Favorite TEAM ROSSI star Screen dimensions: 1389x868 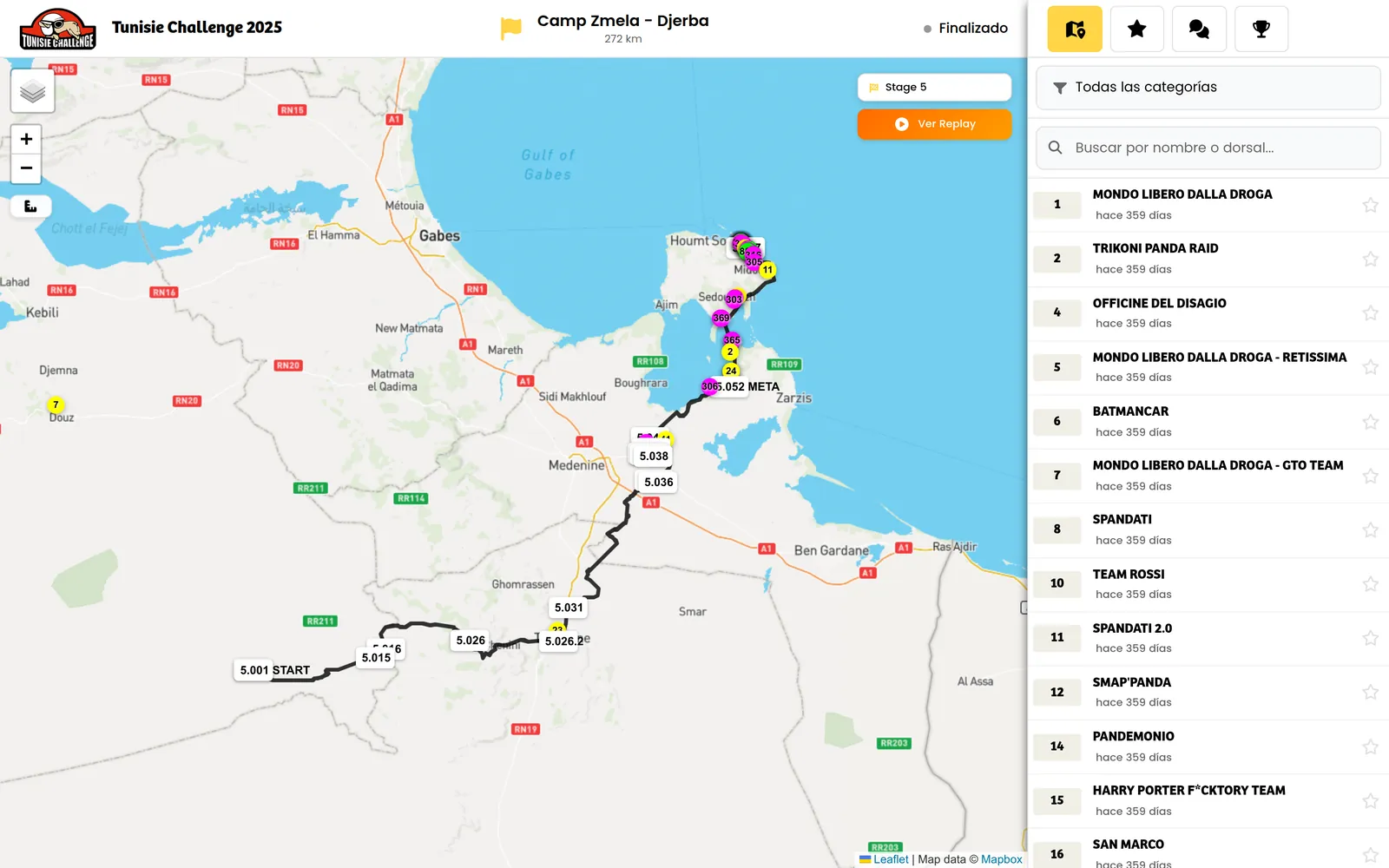click(x=1370, y=584)
